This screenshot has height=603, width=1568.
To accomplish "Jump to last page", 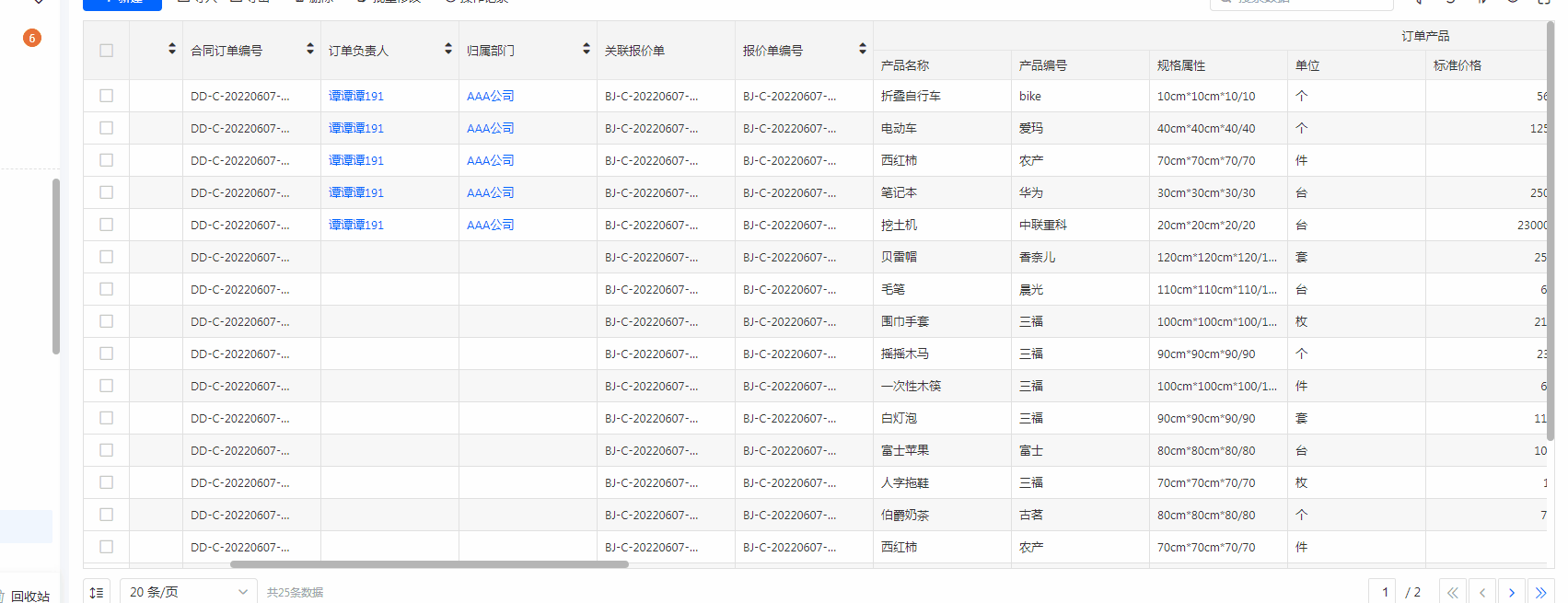I will click(x=1540, y=592).
